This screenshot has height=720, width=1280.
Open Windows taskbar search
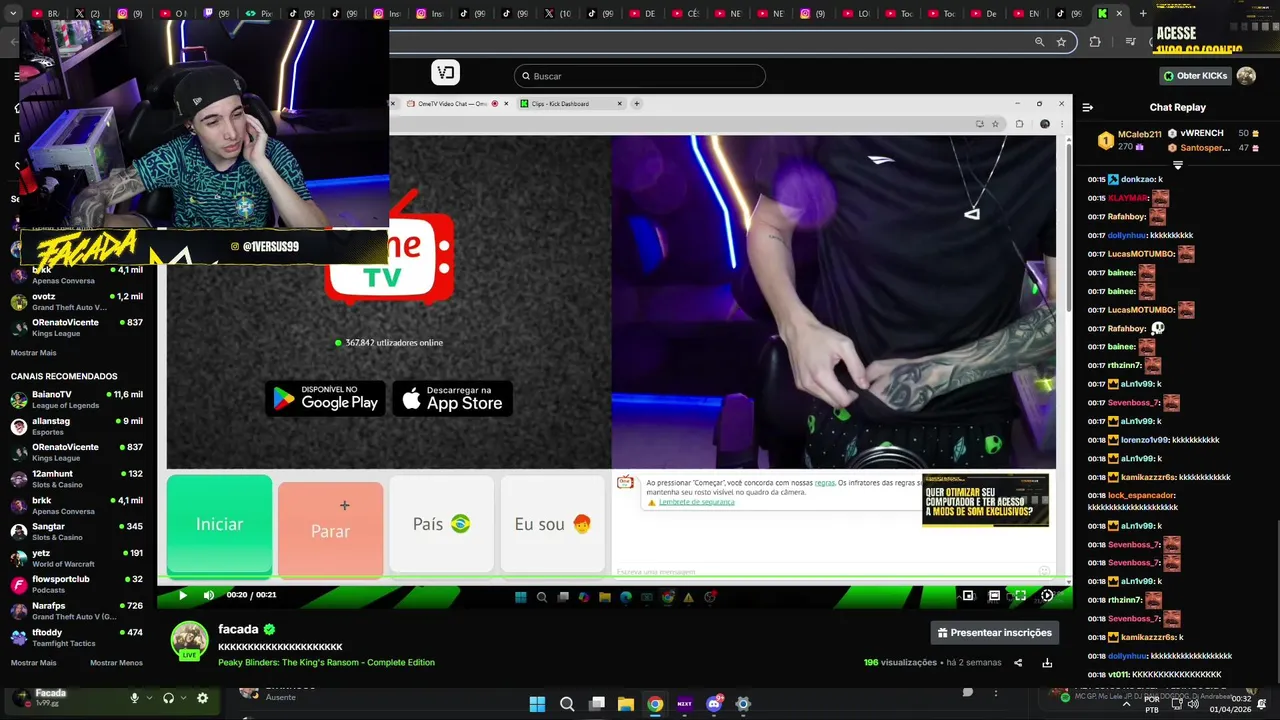pos(567,703)
